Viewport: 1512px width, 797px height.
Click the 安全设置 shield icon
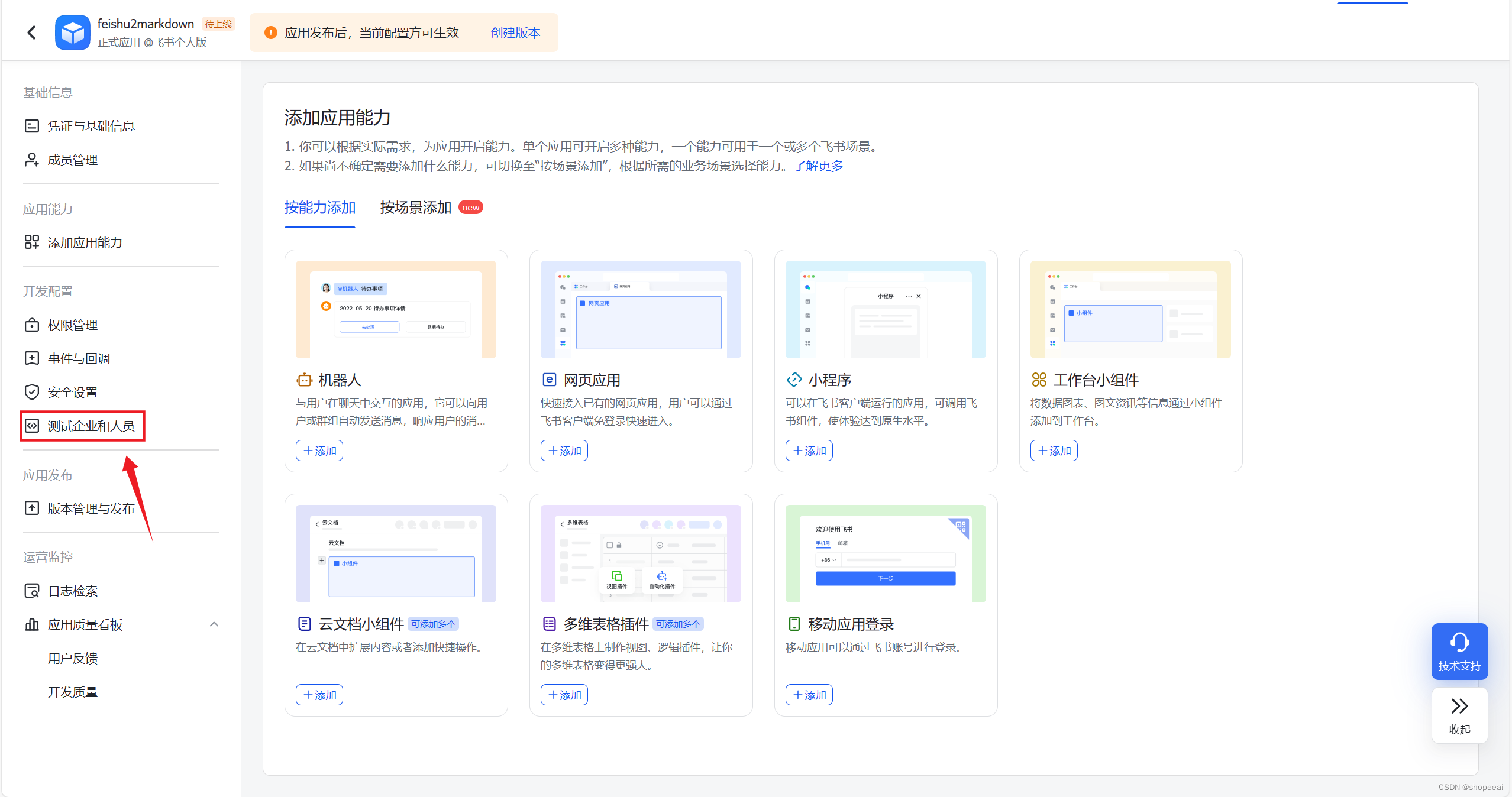pos(32,392)
